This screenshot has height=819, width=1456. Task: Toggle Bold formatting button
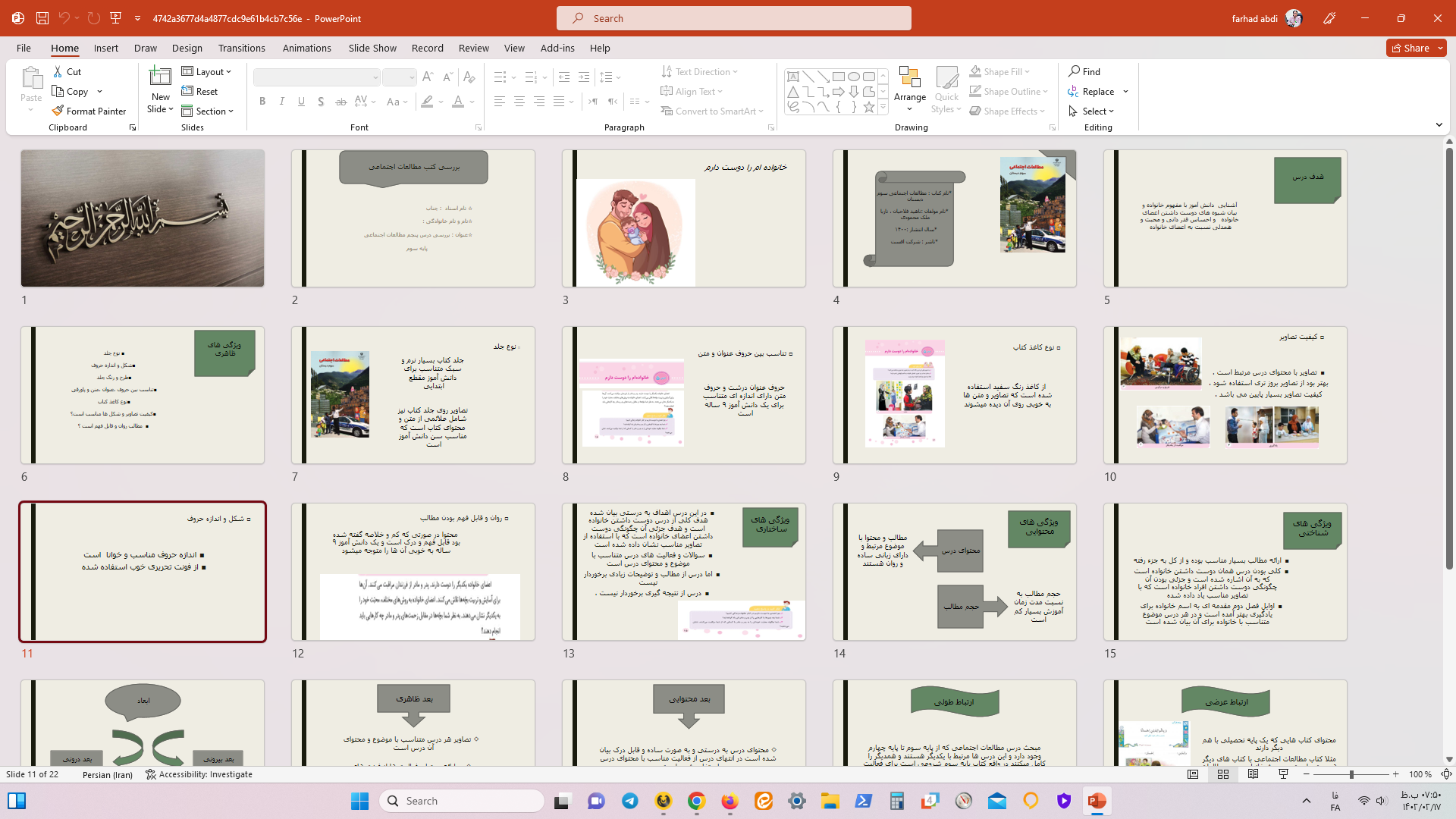(x=262, y=101)
